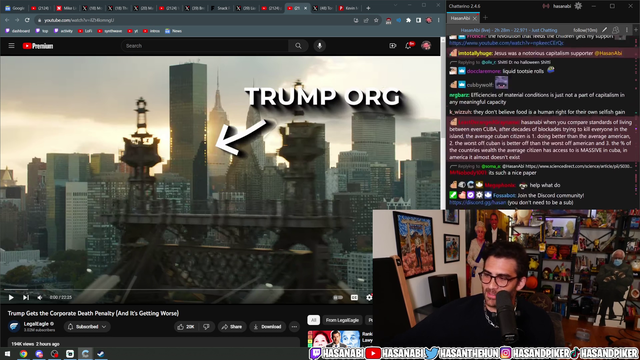This screenshot has height=360, width=640.
Task: Mute the video volume speaker icon
Action: click(x=40, y=298)
